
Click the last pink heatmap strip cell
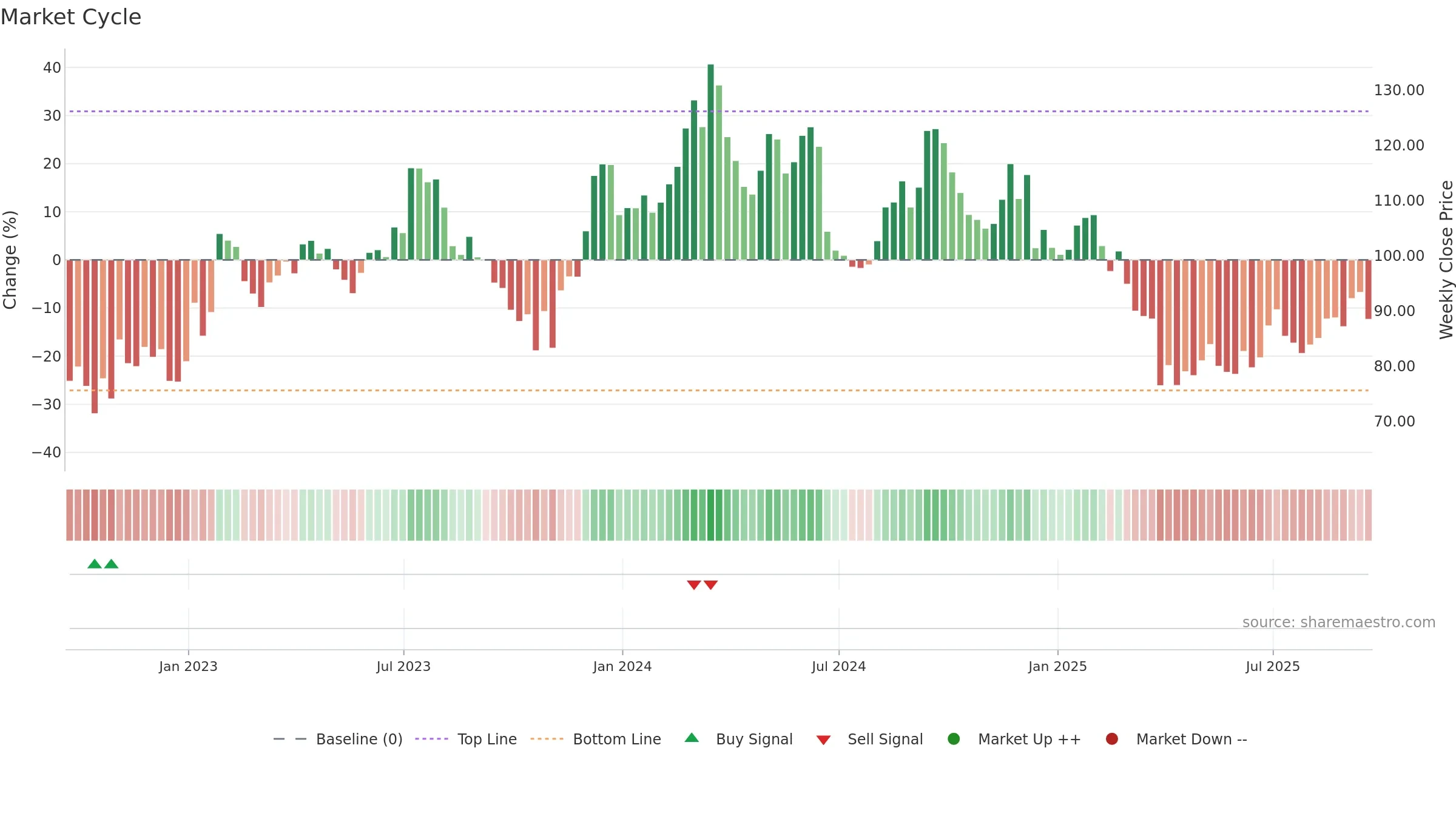(1368, 515)
